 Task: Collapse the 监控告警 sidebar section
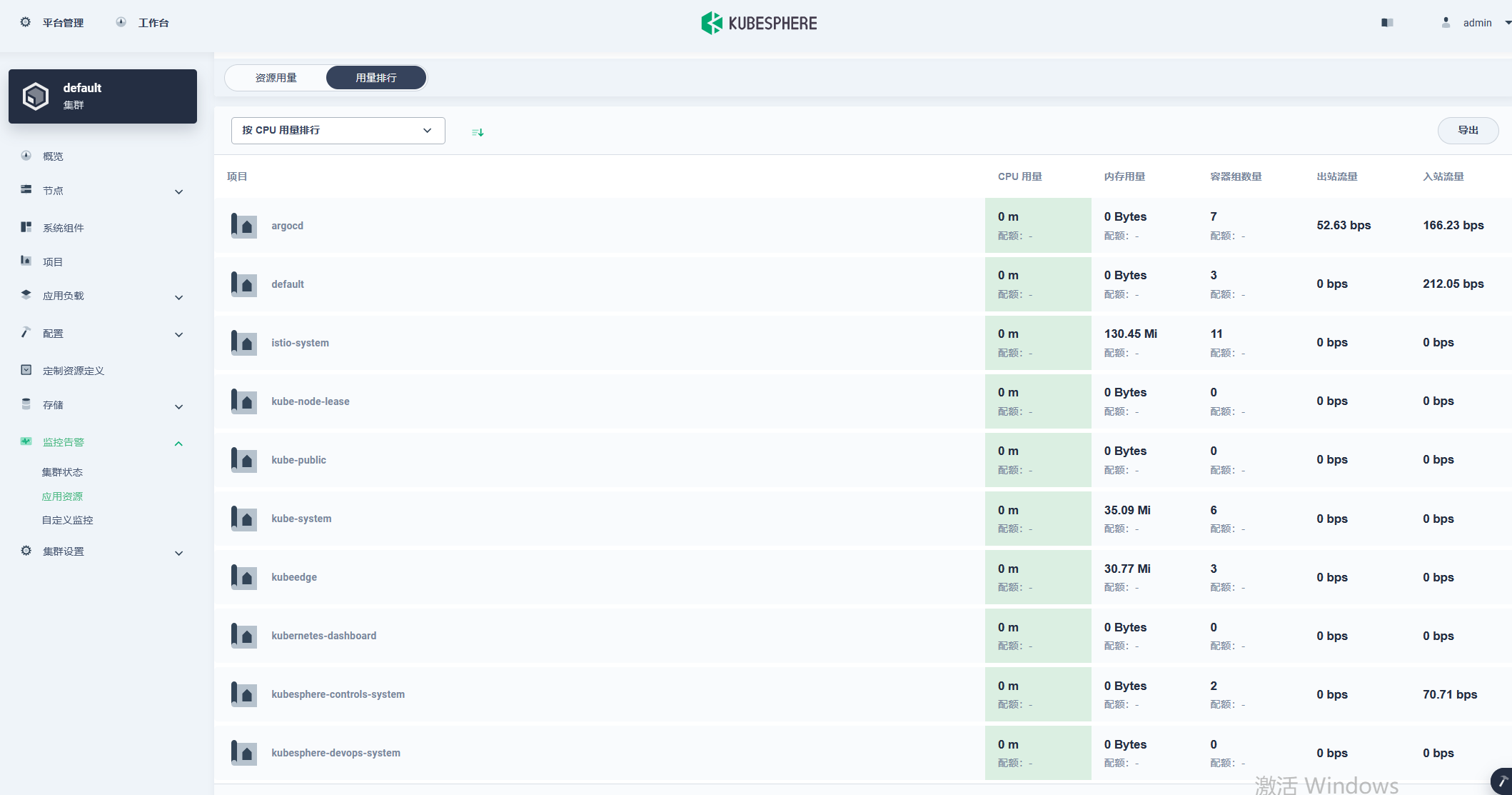click(178, 443)
